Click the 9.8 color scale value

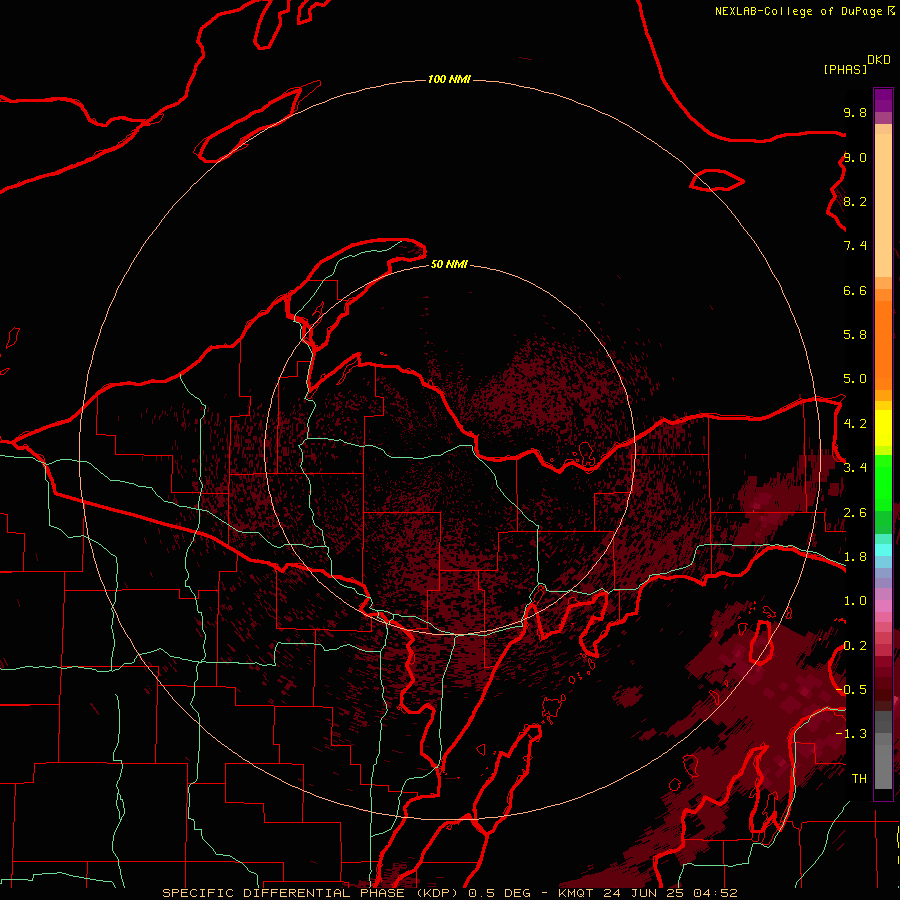click(x=855, y=112)
